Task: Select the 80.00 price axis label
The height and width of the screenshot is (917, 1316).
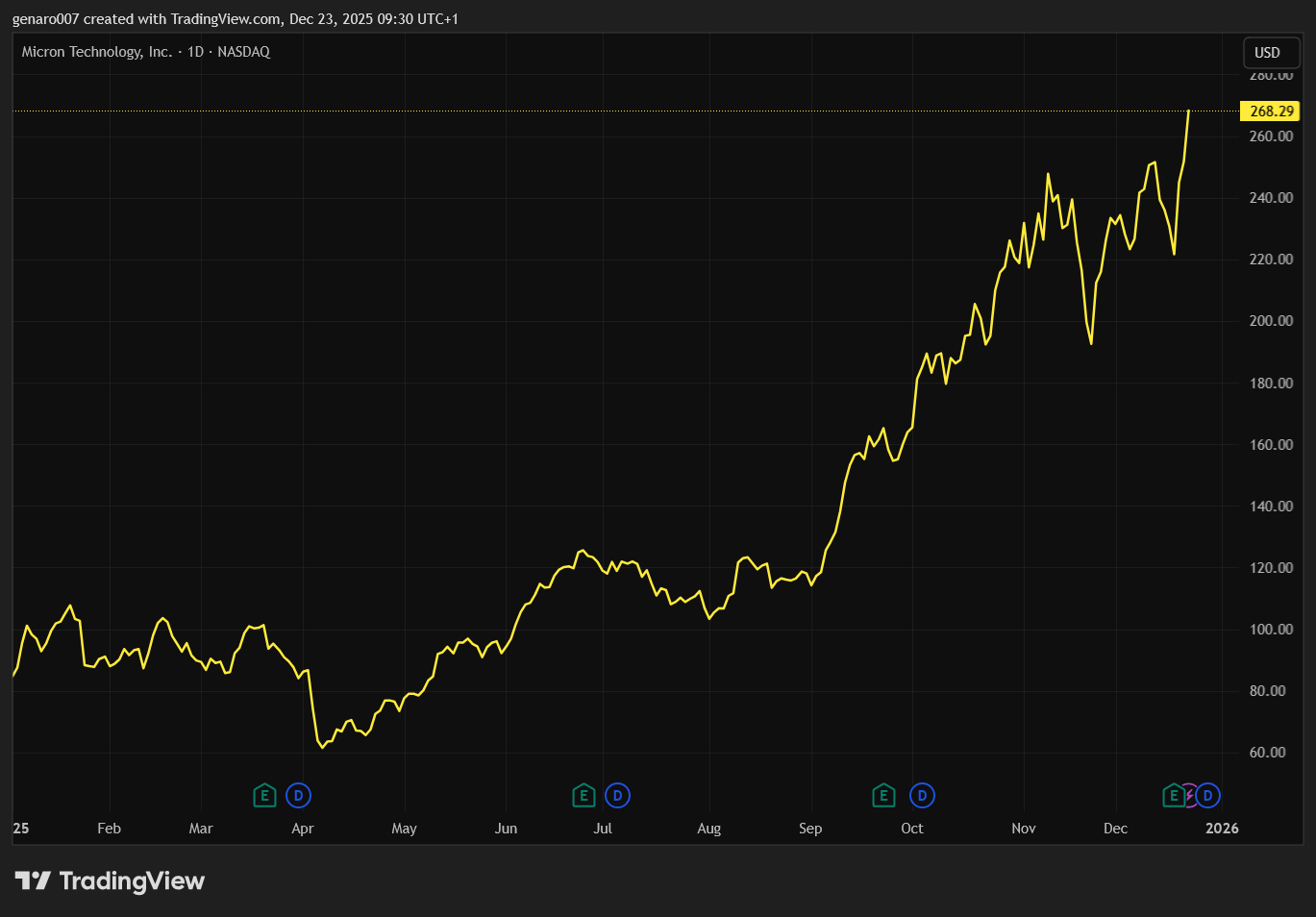Action: pyautogui.click(x=1267, y=691)
